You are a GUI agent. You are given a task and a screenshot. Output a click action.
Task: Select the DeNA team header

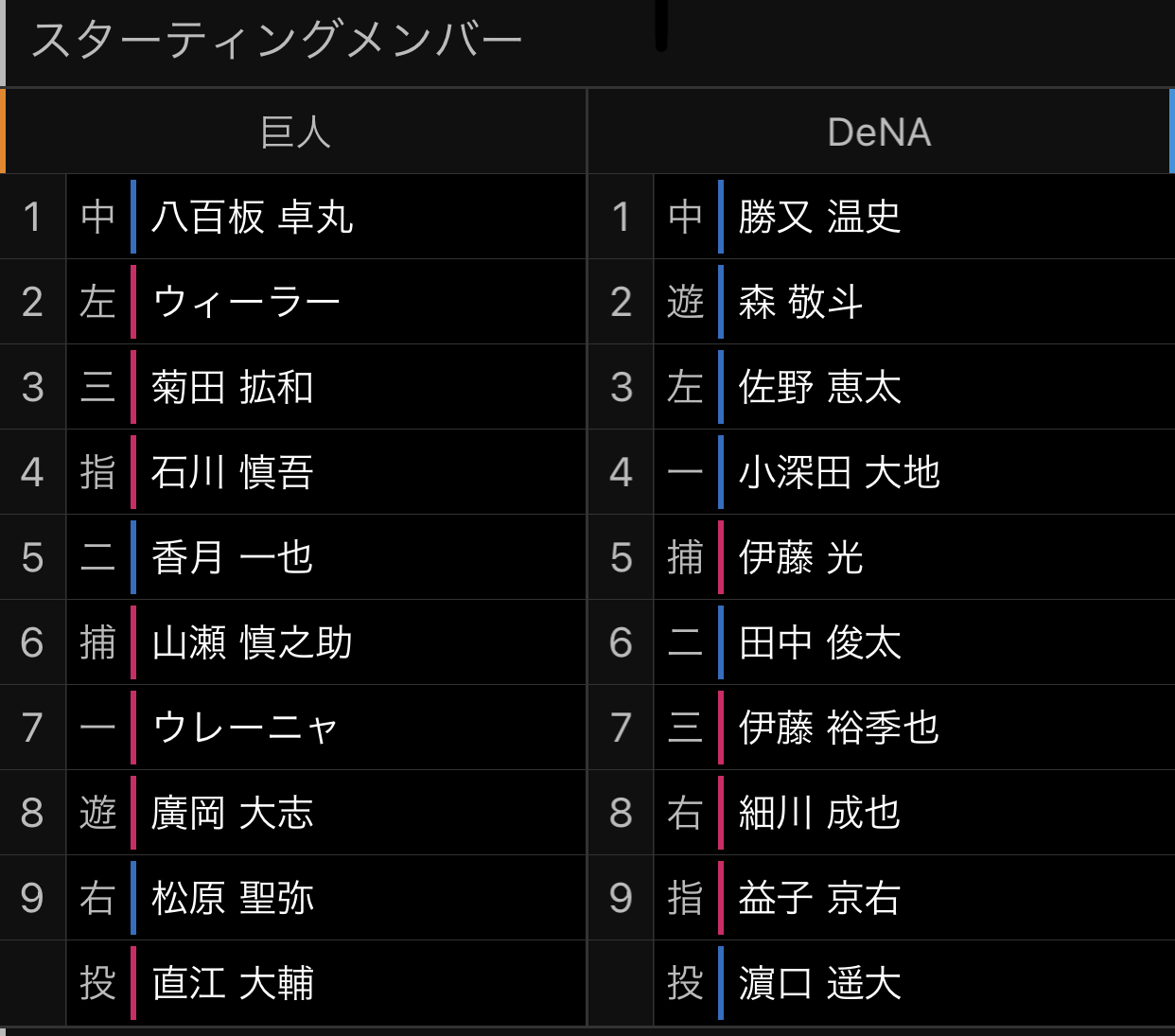click(879, 132)
